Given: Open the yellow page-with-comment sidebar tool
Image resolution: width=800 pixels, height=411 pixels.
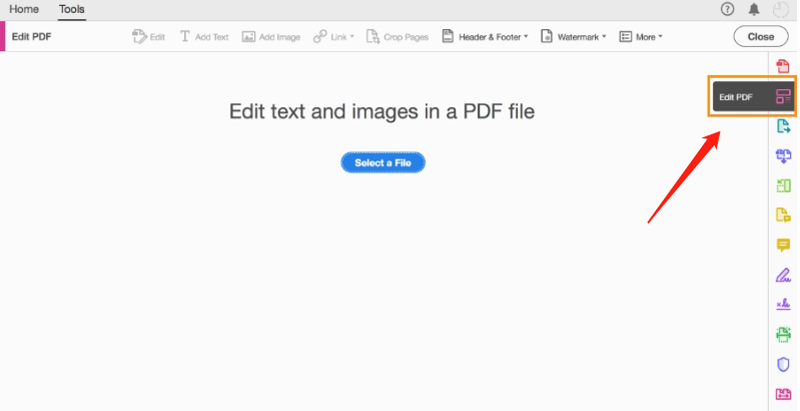Looking at the screenshot, I should tap(783, 215).
